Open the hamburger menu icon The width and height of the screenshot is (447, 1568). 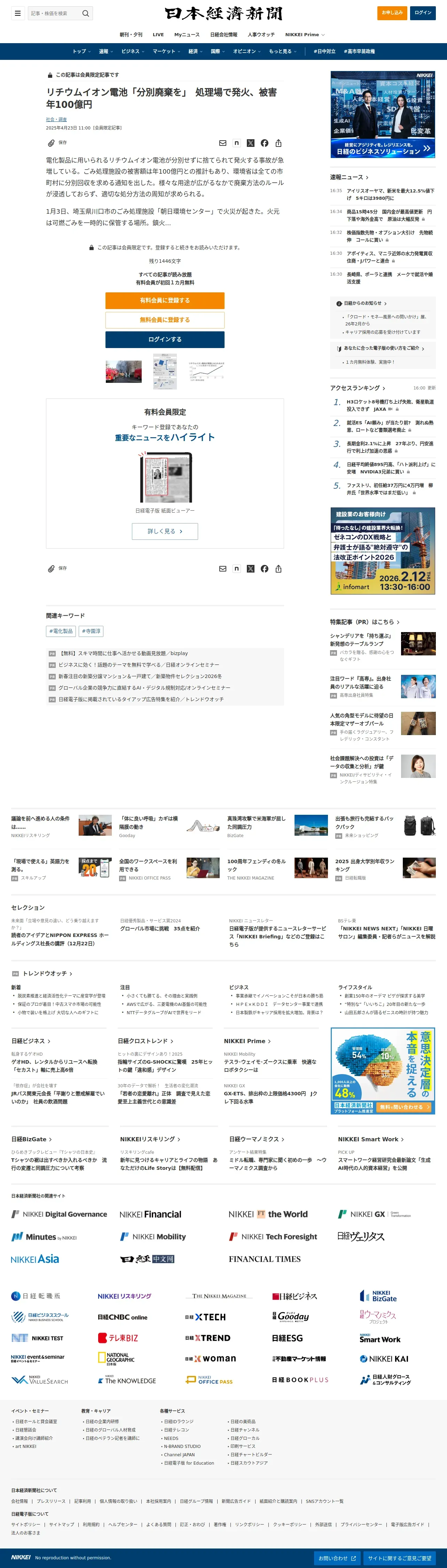click(x=18, y=13)
